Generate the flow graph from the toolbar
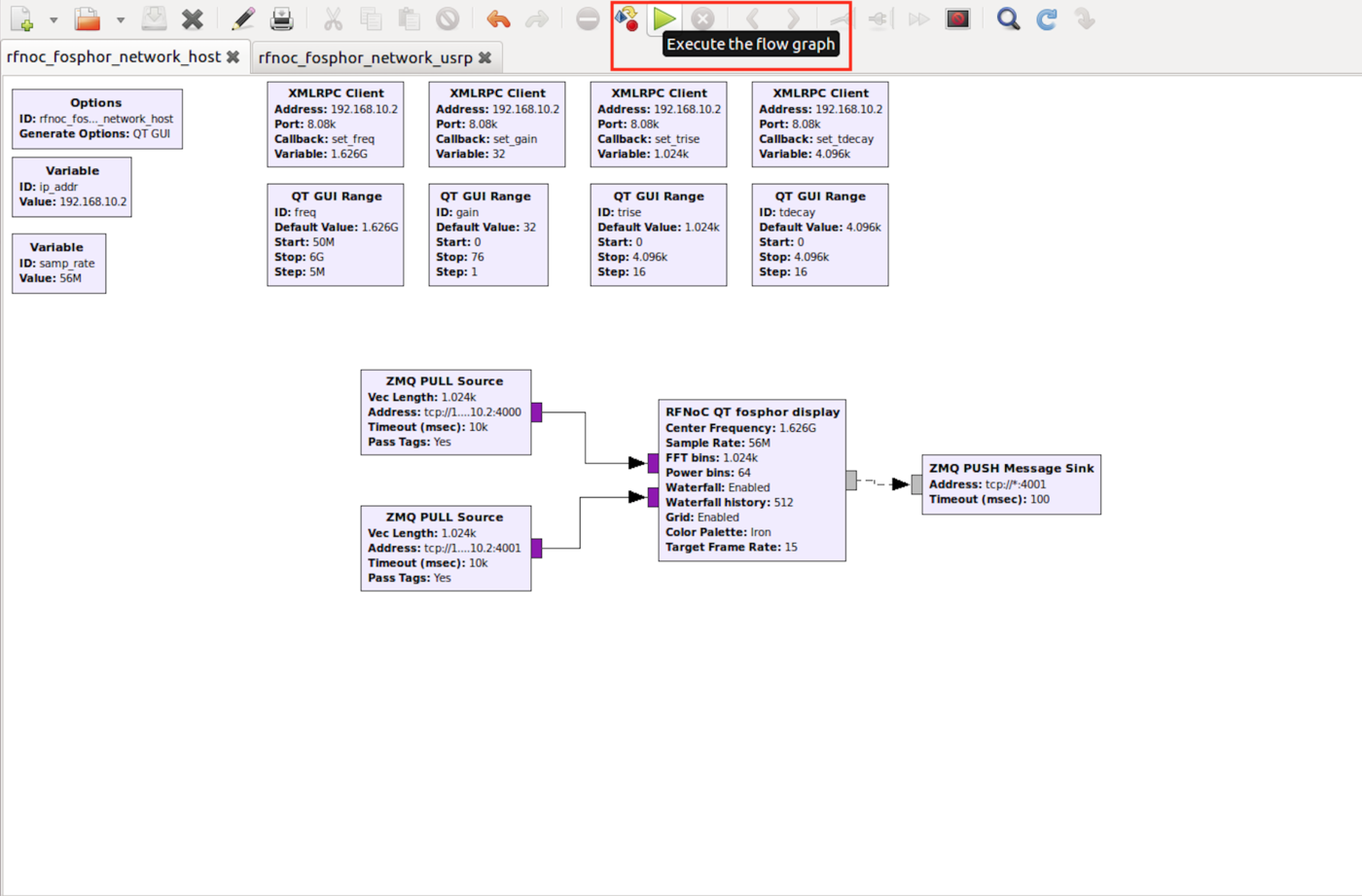The height and width of the screenshot is (896, 1362). [x=627, y=18]
